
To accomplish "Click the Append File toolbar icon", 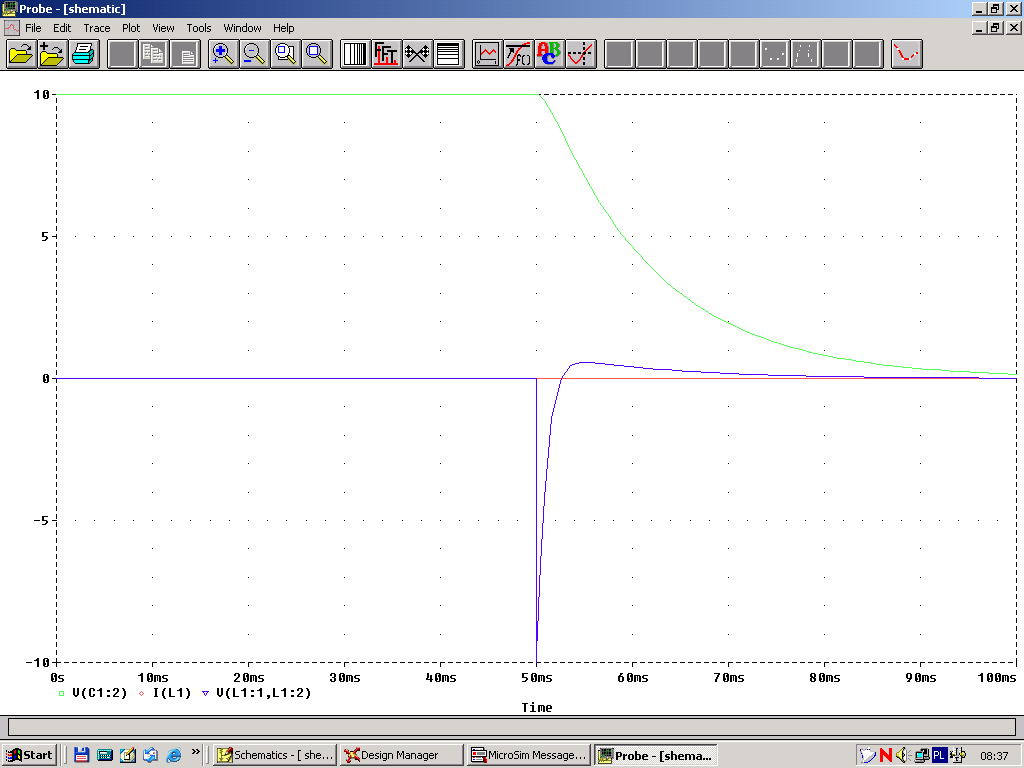I will pyautogui.click(x=52, y=54).
